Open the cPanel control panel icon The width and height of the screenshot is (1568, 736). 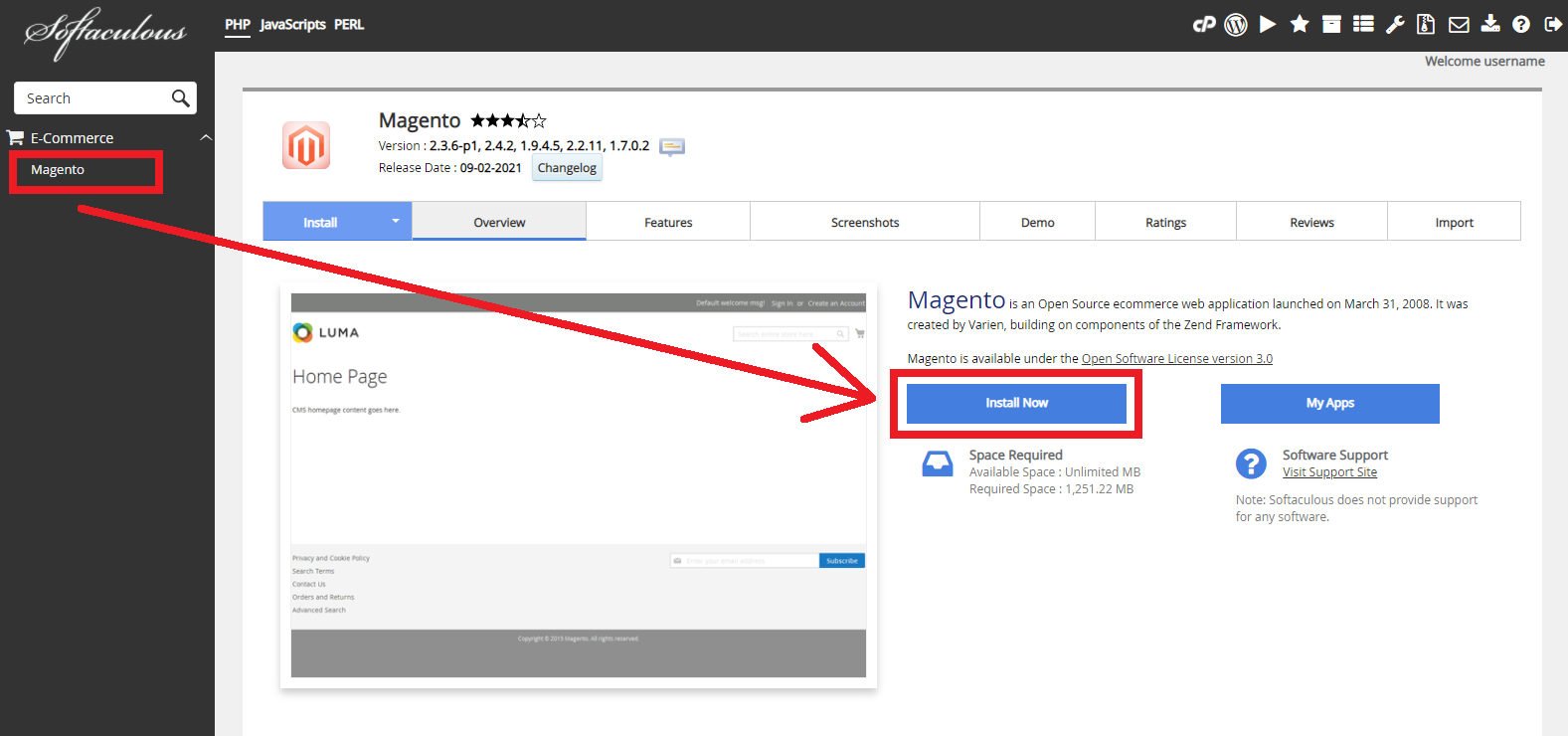pyautogui.click(x=1204, y=25)
